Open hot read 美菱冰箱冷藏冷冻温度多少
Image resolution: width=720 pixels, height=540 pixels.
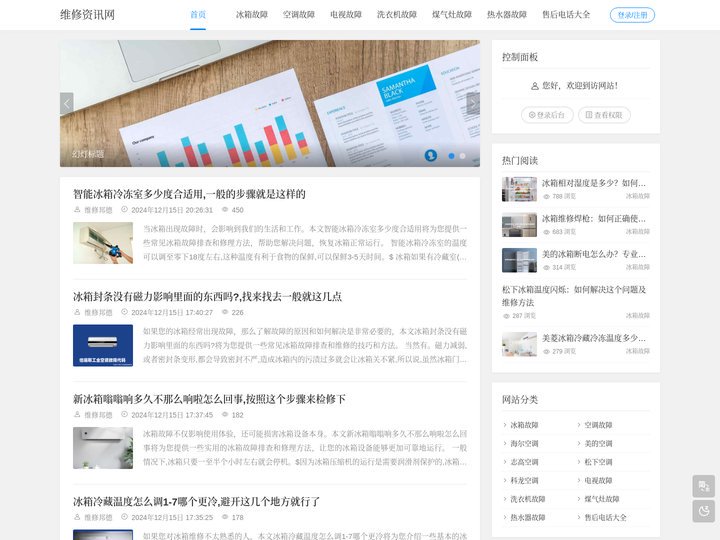coord(594,338)
